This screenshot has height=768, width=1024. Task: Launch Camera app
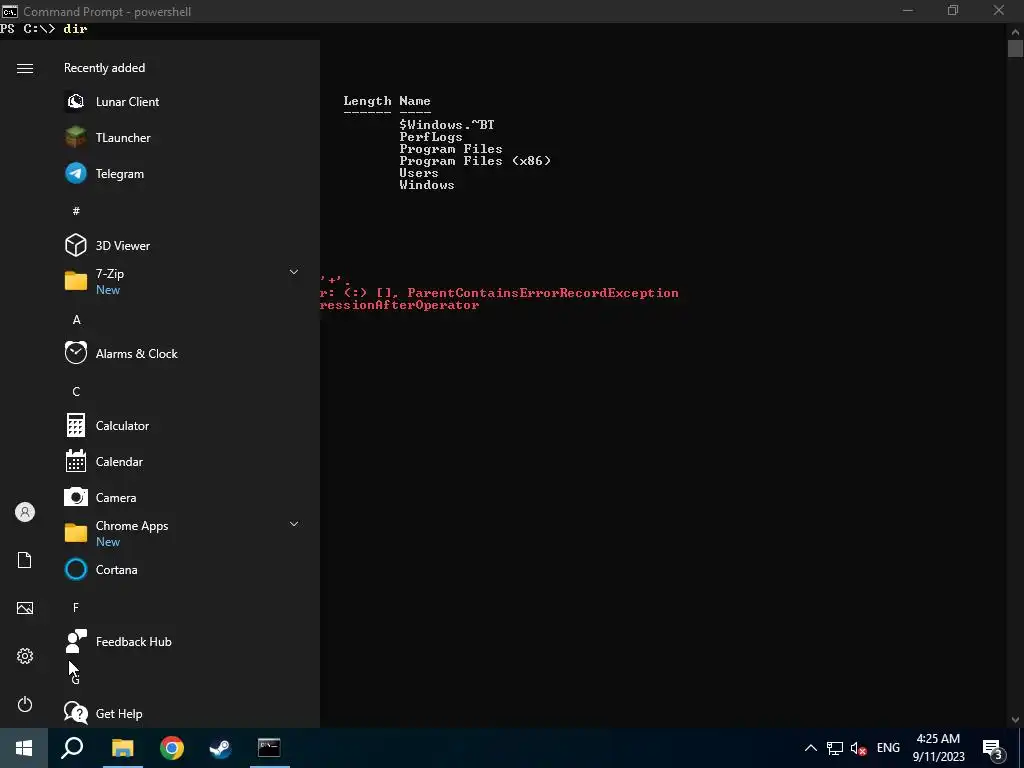(116, 498)
